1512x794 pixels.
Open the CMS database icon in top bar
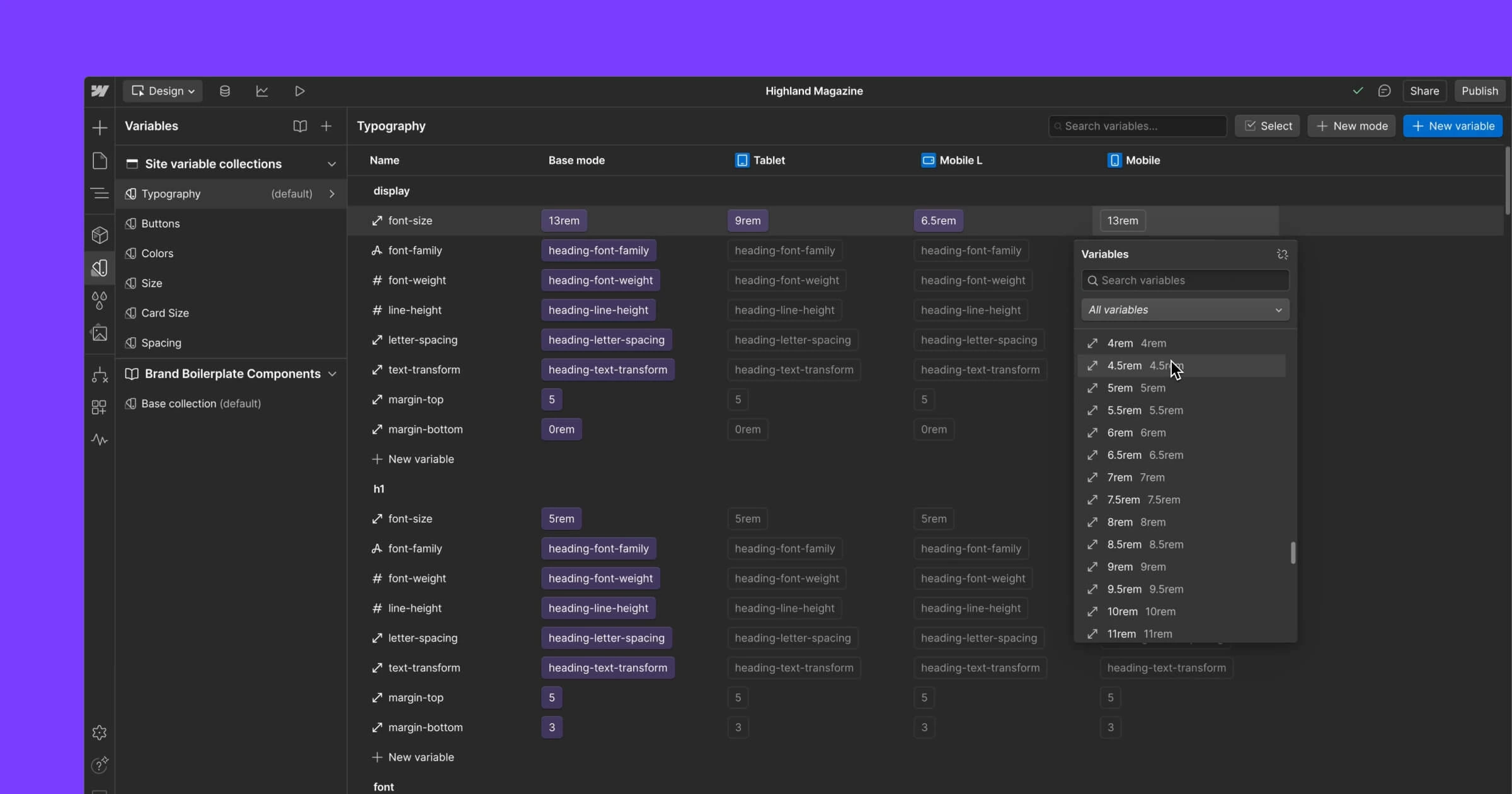pyautogui.click(x=224, y=91)
